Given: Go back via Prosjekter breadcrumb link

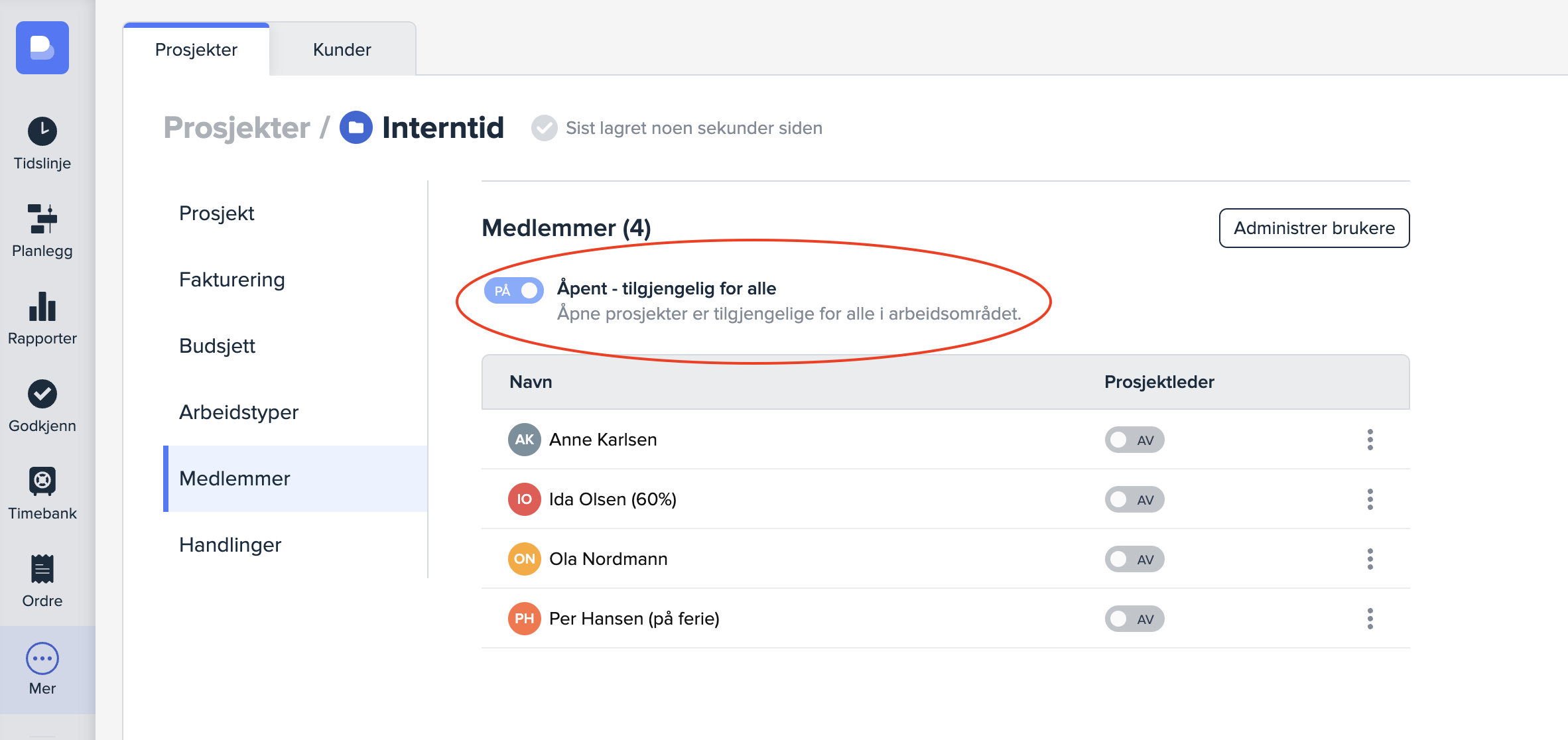Looking at the screenshot, I should click(x=237, y=127).
